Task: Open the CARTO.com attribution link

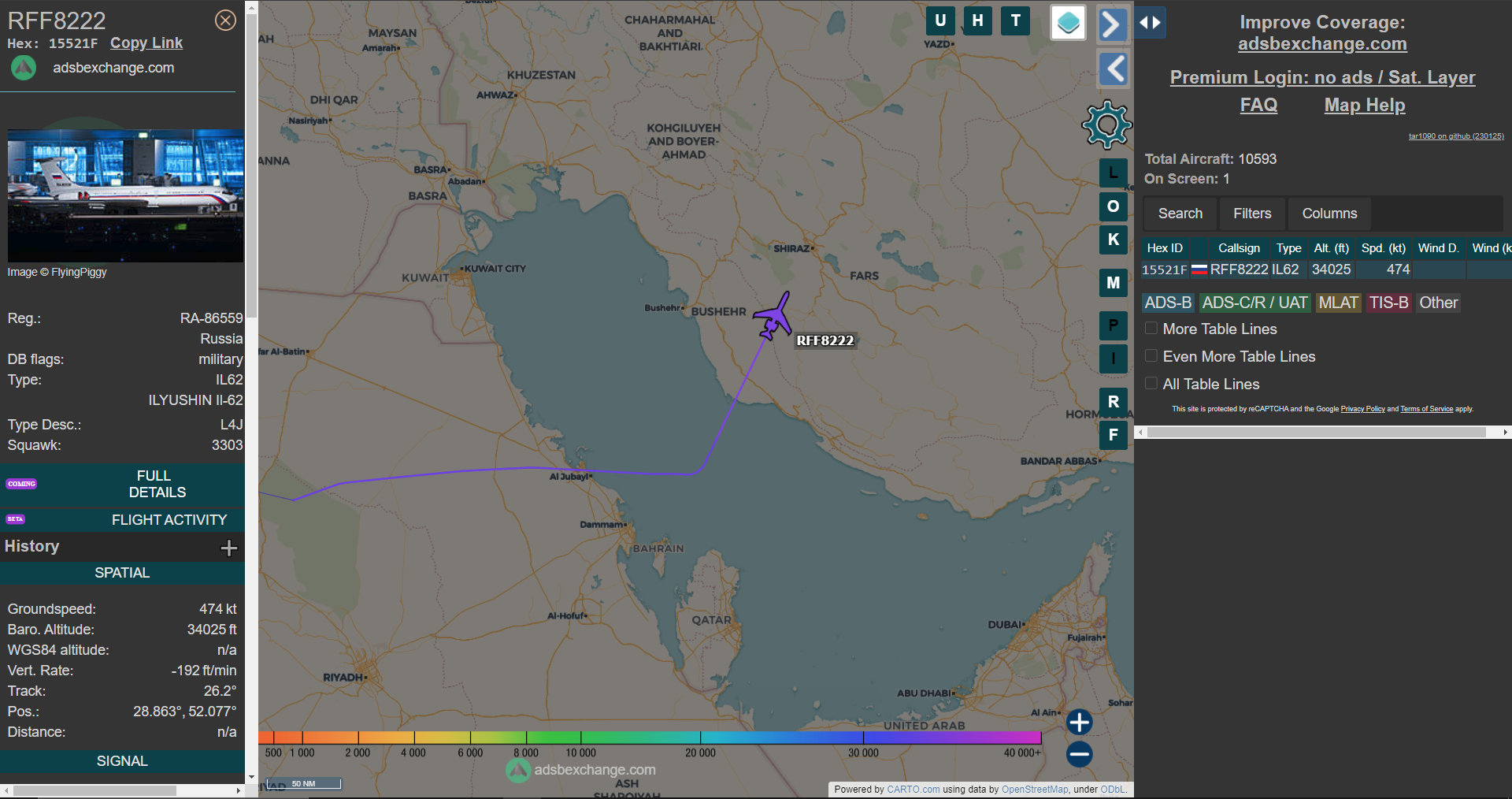Action: click(913, 789)
